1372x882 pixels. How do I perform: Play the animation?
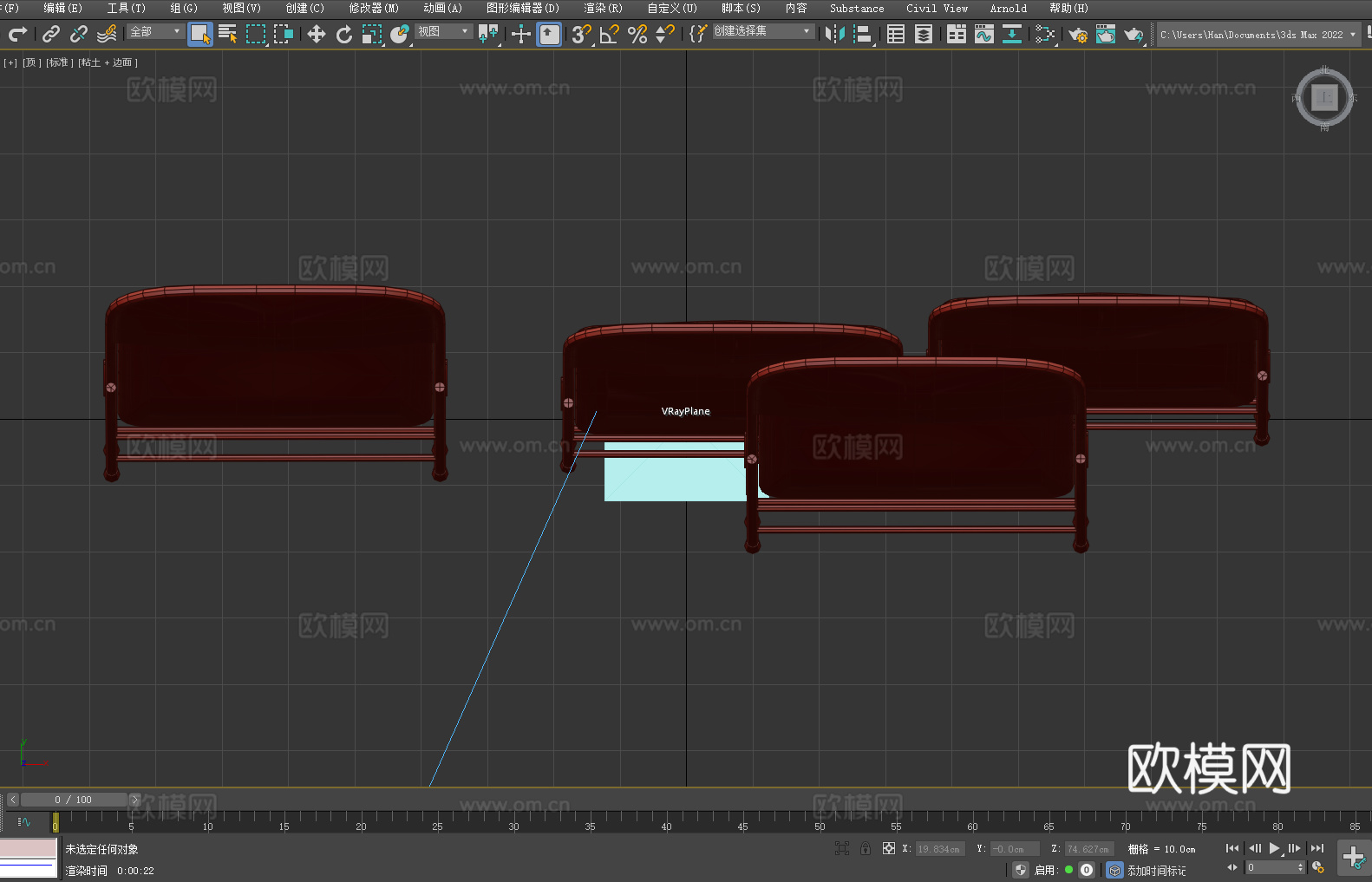pos(1275,848)
